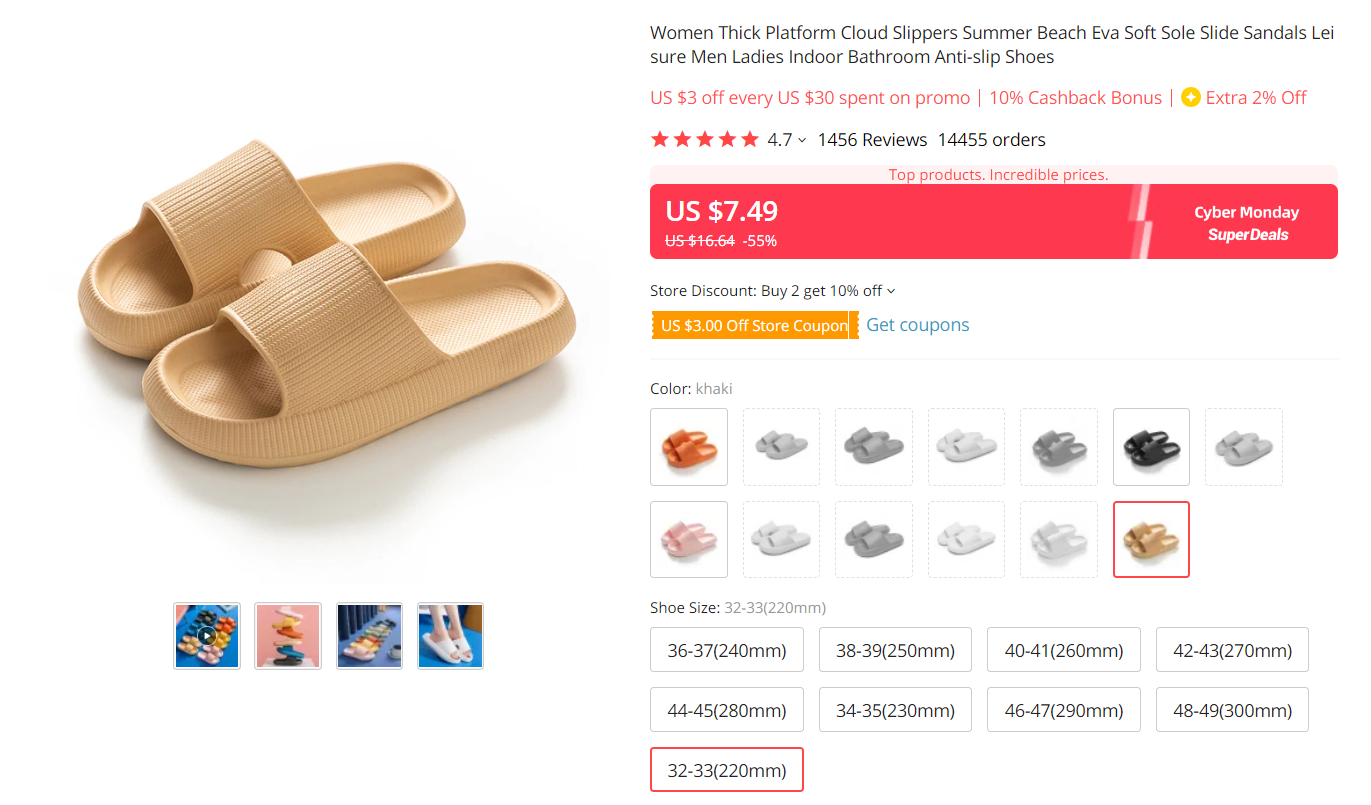Click the Cyber Monday SuperDeals banner
The width and height of the screenshot is (1371, 805).
pos(1246,222)
